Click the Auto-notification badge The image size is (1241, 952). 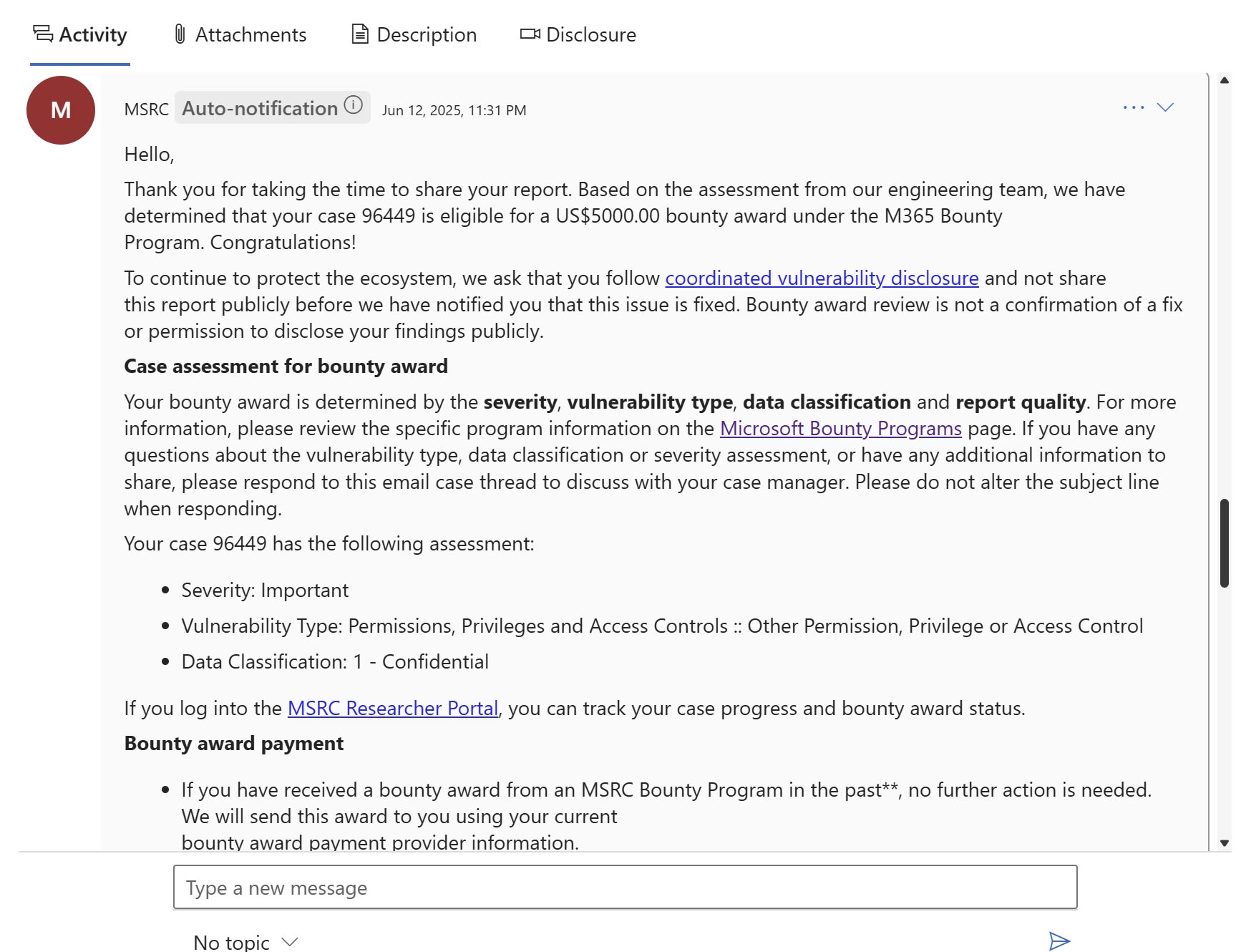(273, 107)
